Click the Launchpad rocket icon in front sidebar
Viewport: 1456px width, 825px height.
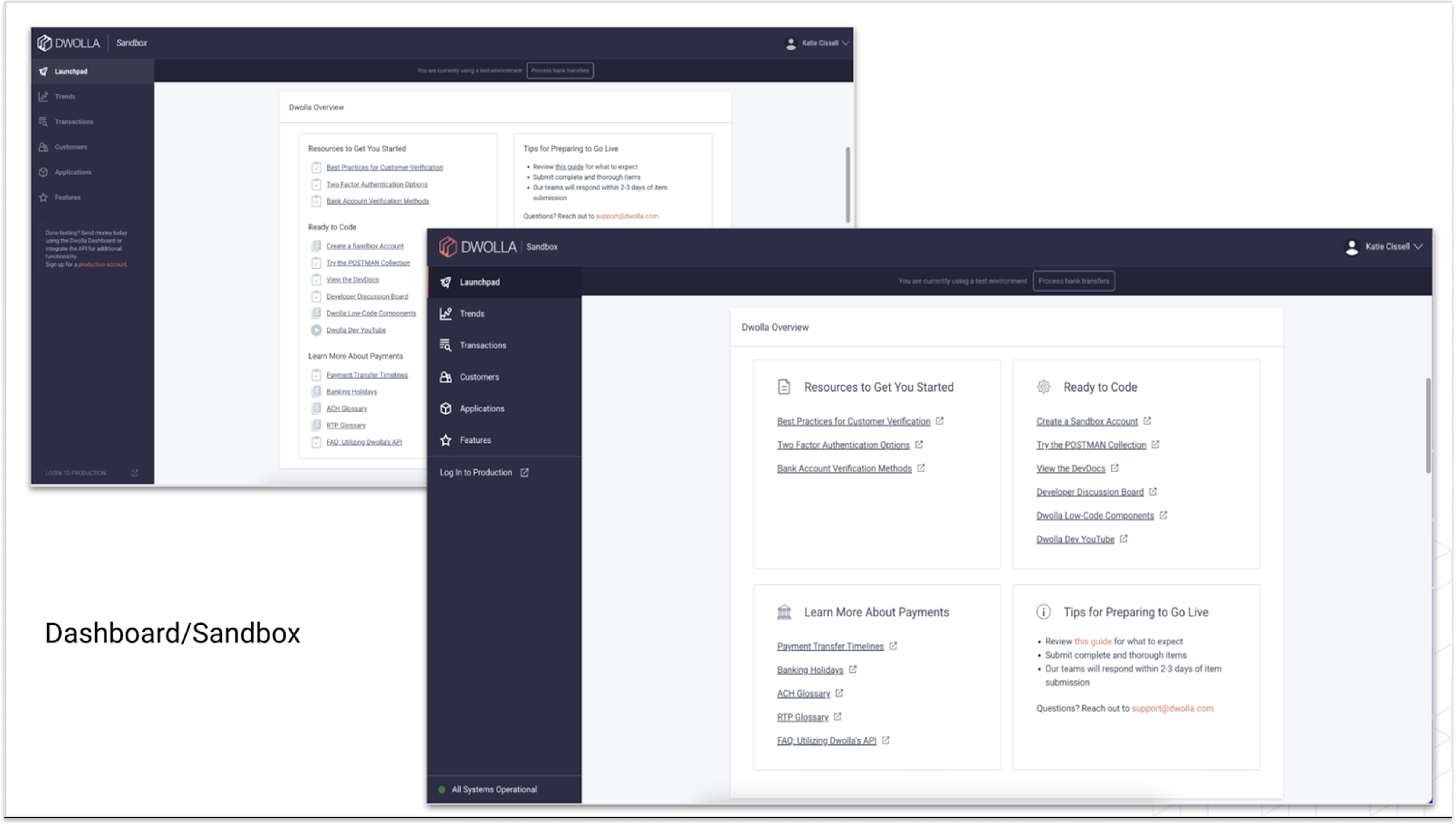(446, 282)
